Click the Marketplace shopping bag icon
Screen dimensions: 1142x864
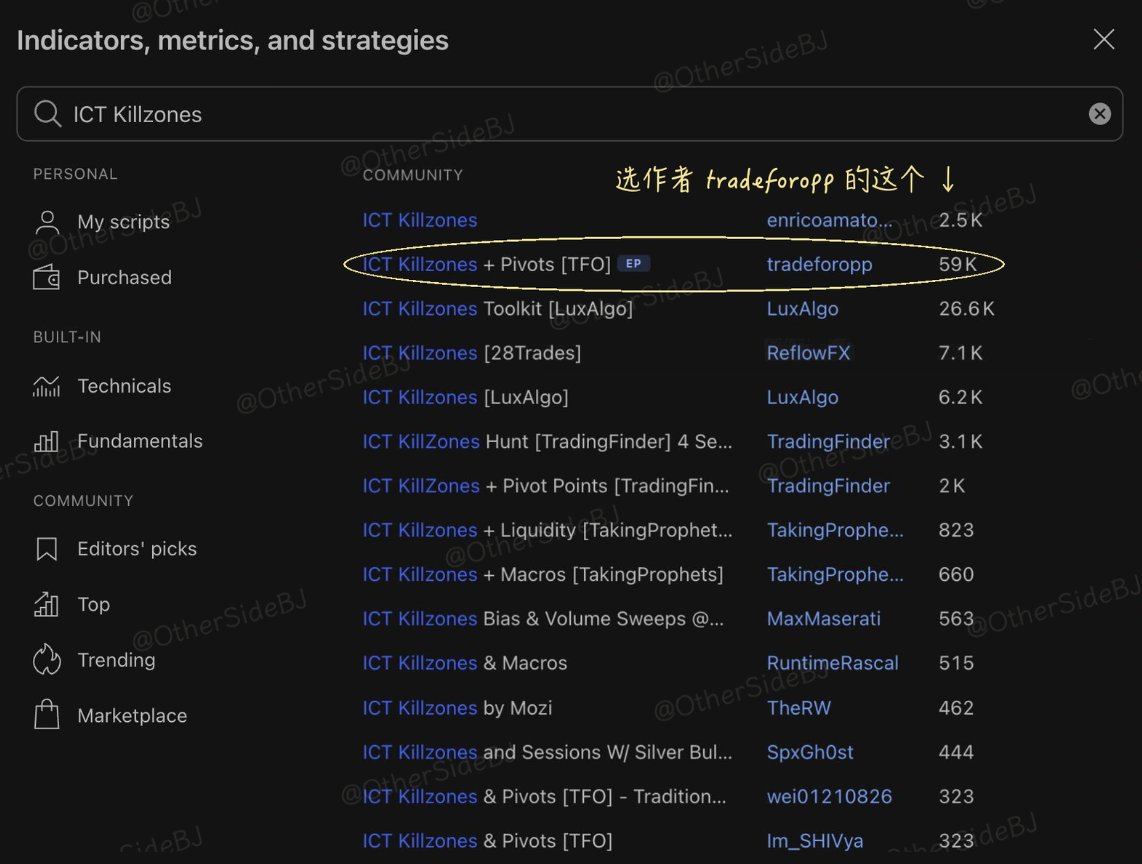coord(47,715)
